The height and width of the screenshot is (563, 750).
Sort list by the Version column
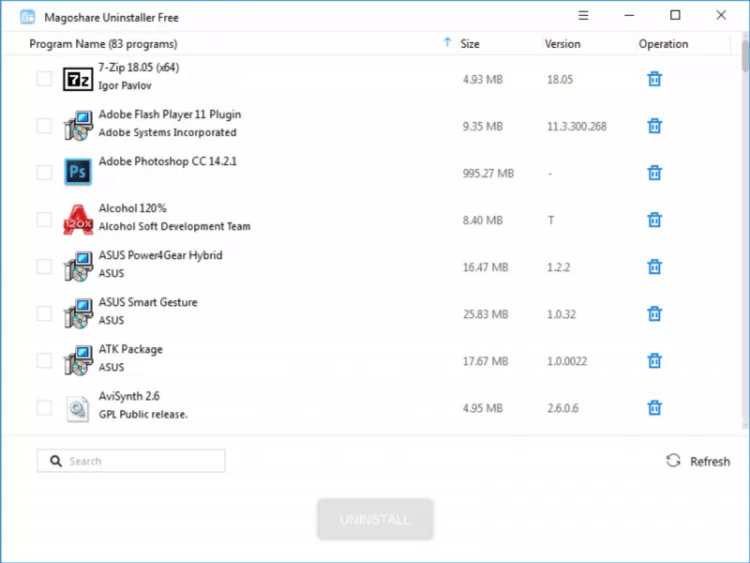coord(562,44)
